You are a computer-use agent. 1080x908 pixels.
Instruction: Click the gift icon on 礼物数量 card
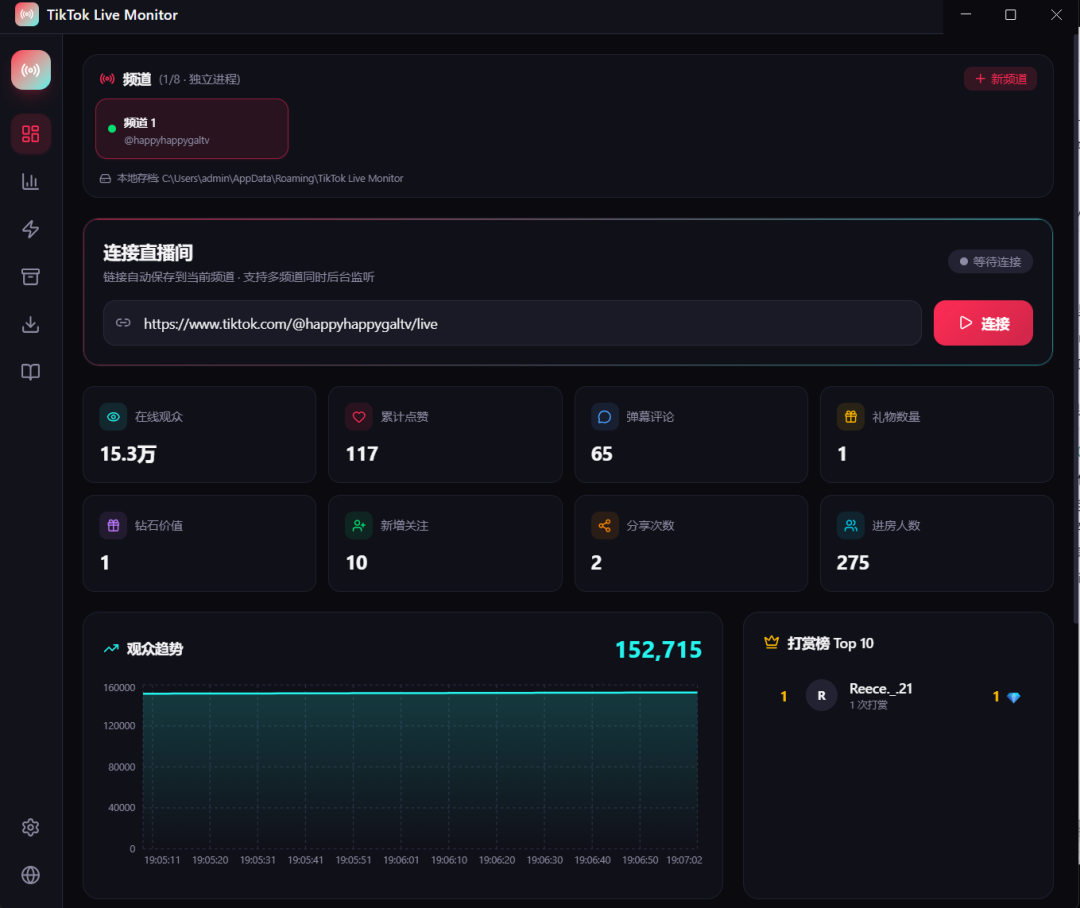point(851,417)
